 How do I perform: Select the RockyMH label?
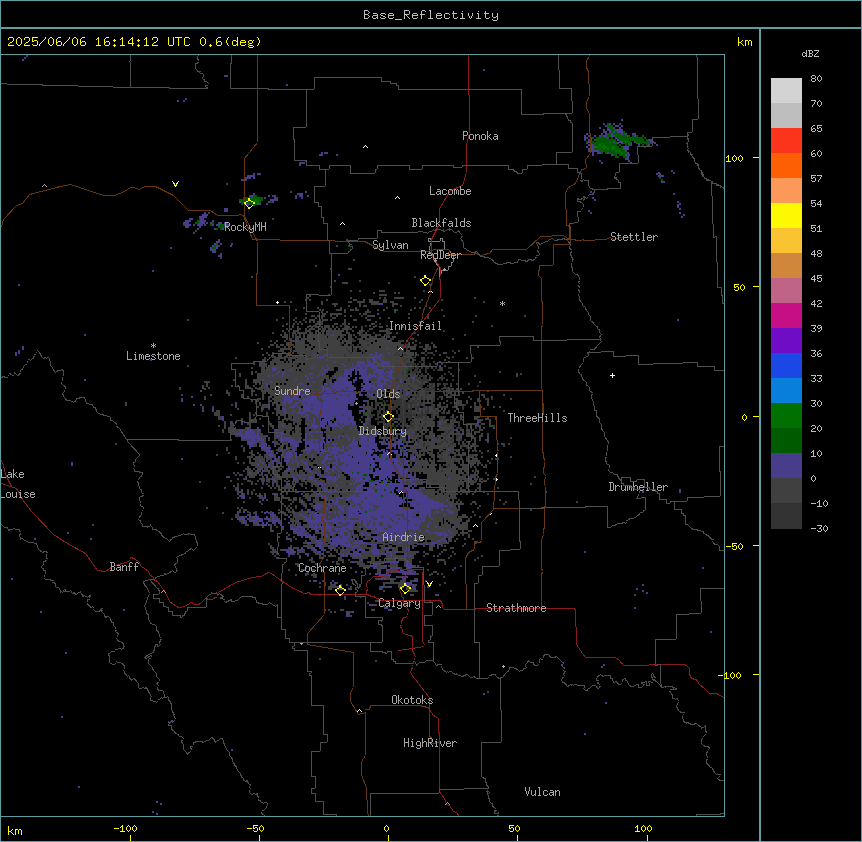[x=245, y=227]
